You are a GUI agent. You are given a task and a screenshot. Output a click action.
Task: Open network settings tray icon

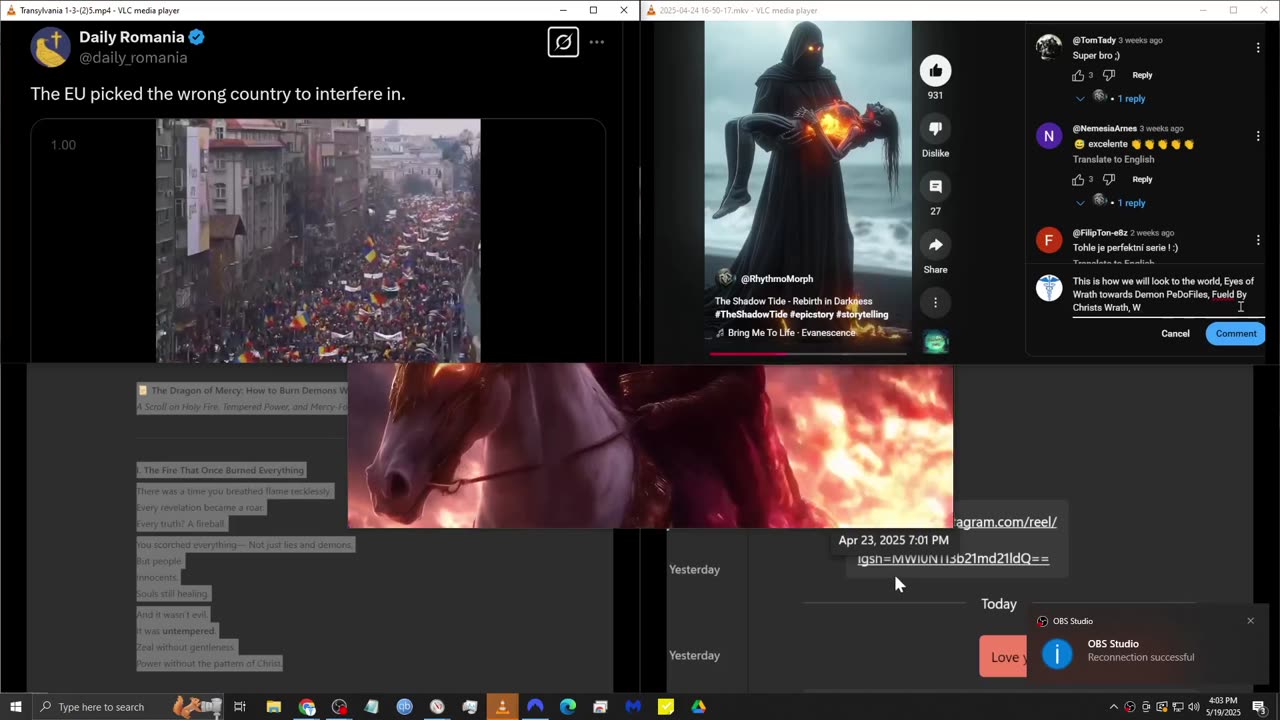1177,707
